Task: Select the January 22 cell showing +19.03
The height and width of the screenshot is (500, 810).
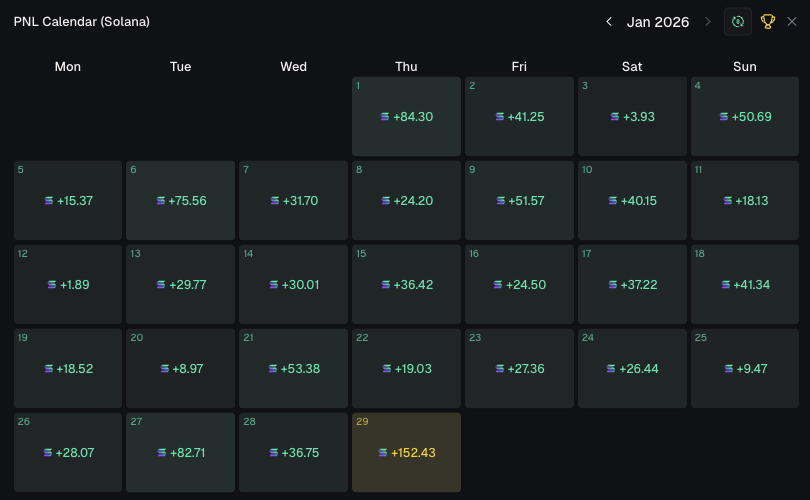Action: [406, 368]
